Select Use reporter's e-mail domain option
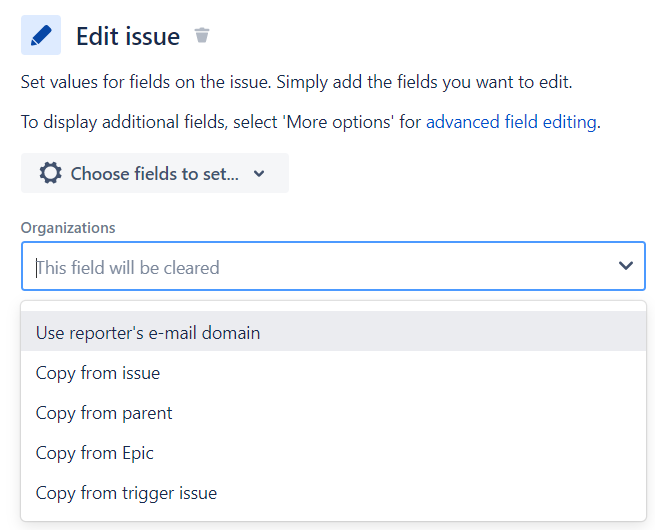This screenshot has width=655, height=530. click(x=333, y=331)
